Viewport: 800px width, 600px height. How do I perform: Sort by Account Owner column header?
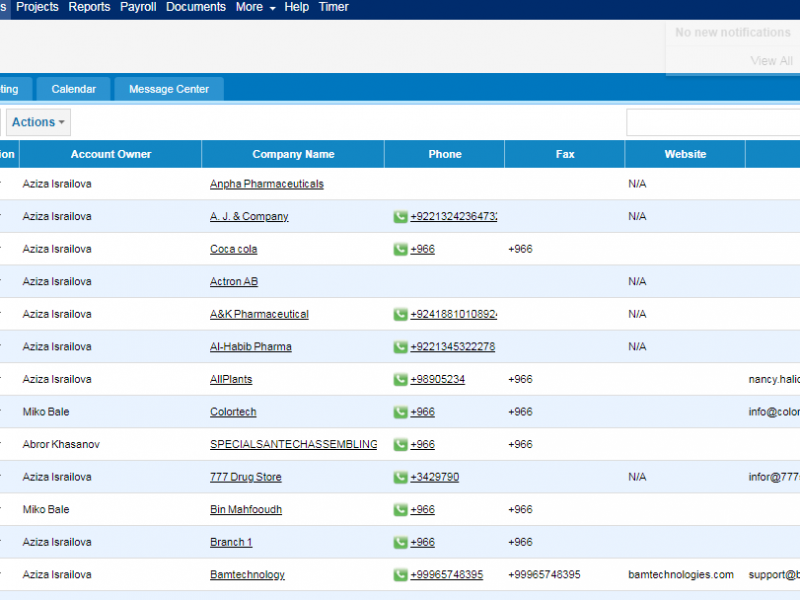click(x=111, y=154)
